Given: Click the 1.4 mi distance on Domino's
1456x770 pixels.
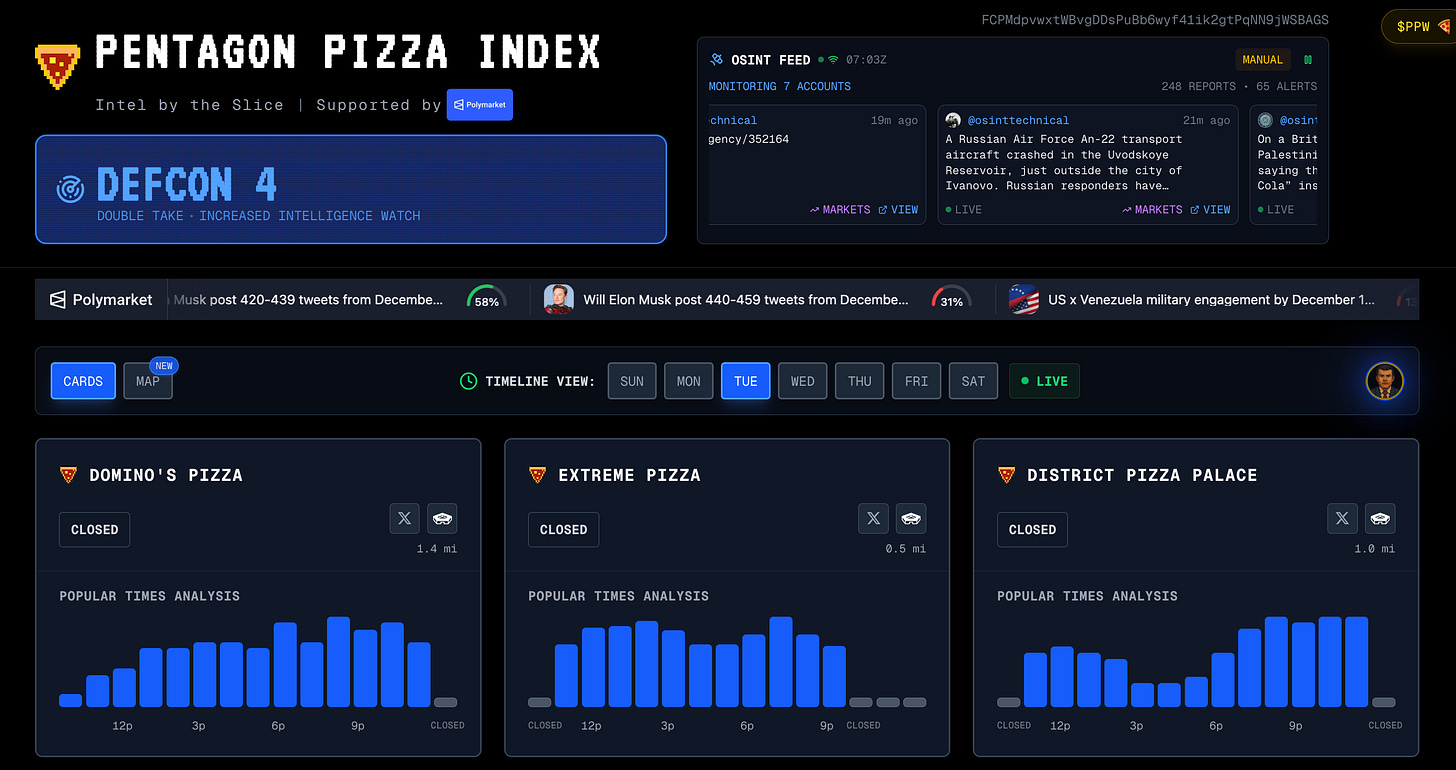Looking at the screenshot, I should coord(437,549).
